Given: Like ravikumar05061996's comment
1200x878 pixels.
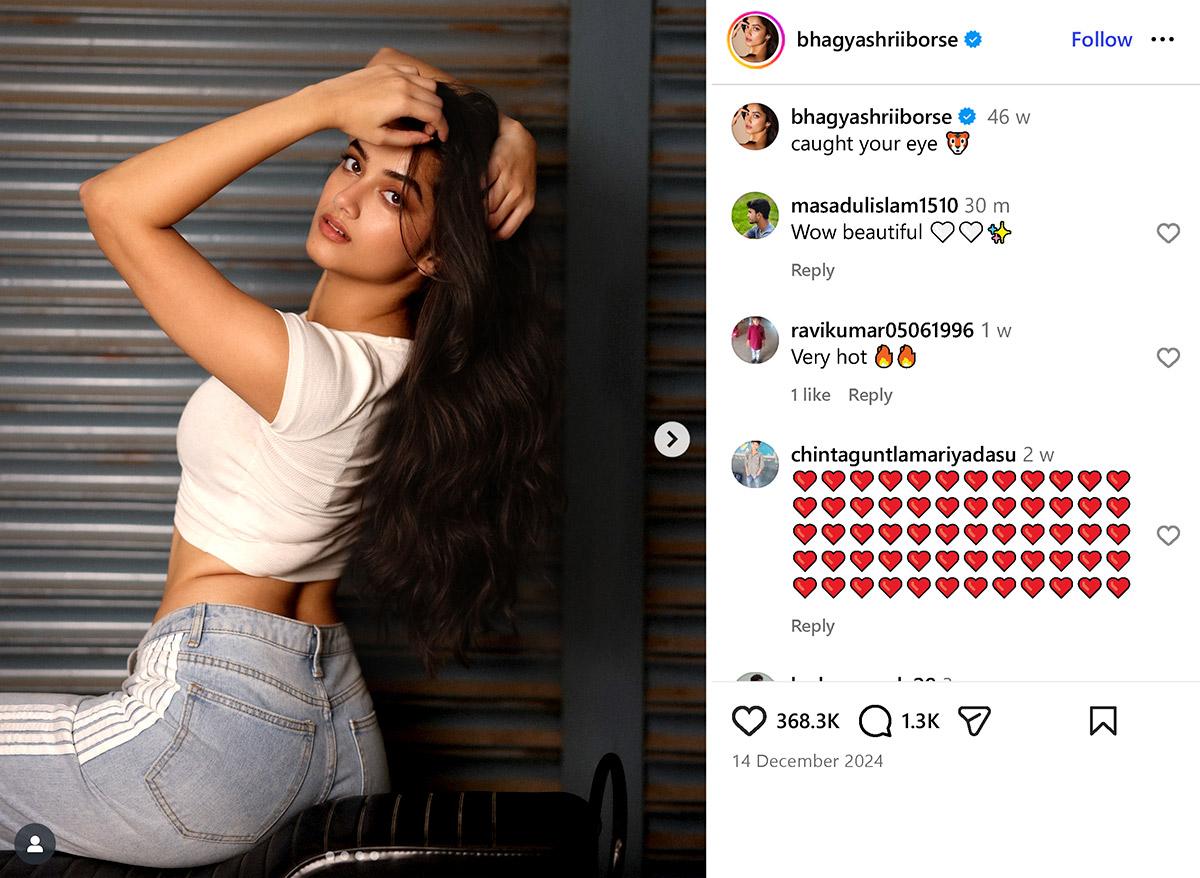Looking at the screenshot, I should coord(1168,357).
